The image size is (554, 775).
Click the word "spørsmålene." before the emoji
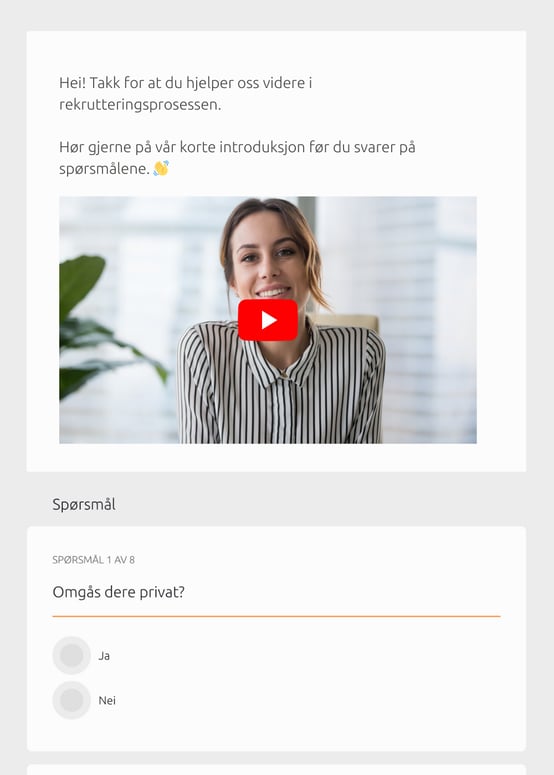[x=104, y=169]
